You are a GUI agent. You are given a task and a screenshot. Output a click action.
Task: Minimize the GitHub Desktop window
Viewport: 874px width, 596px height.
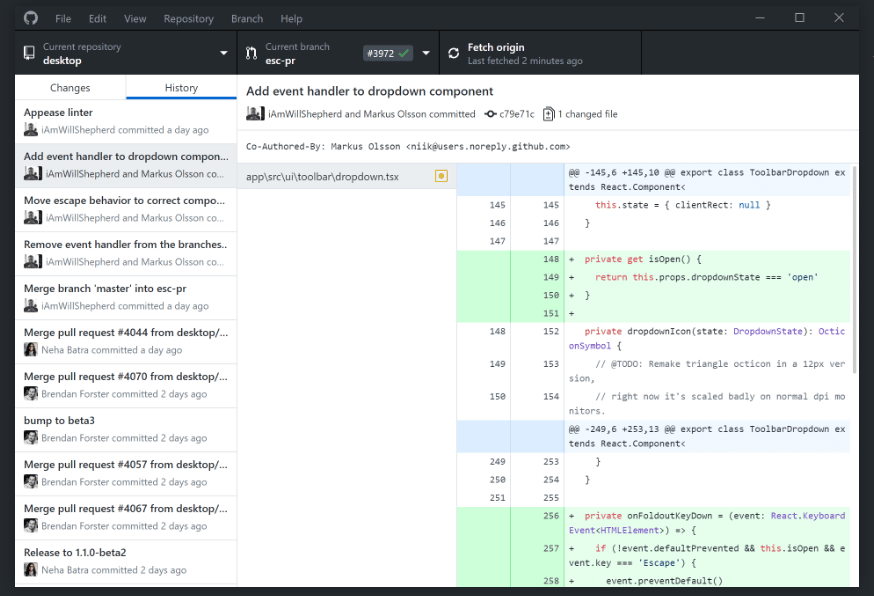click(760, 18)
